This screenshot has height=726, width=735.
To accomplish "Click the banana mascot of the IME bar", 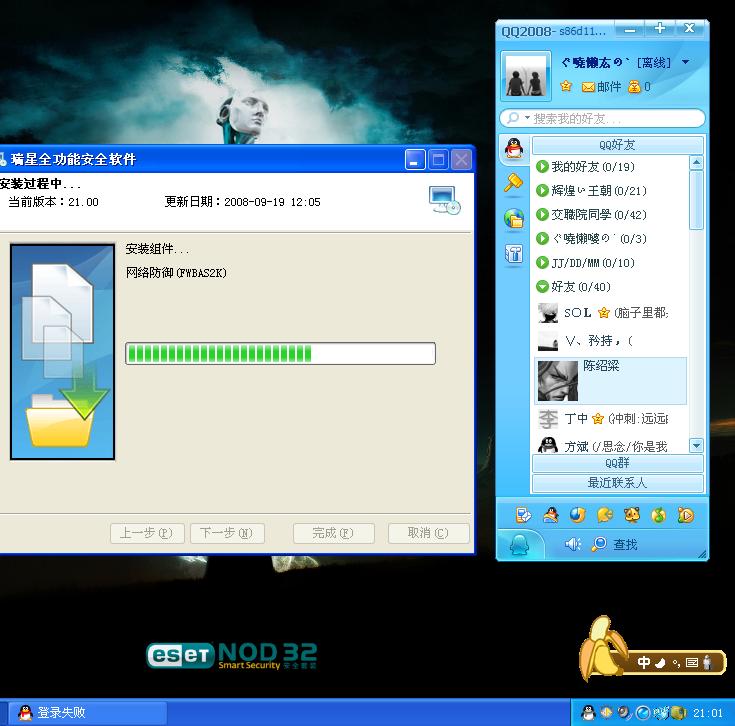I will [x=601, y=647].
